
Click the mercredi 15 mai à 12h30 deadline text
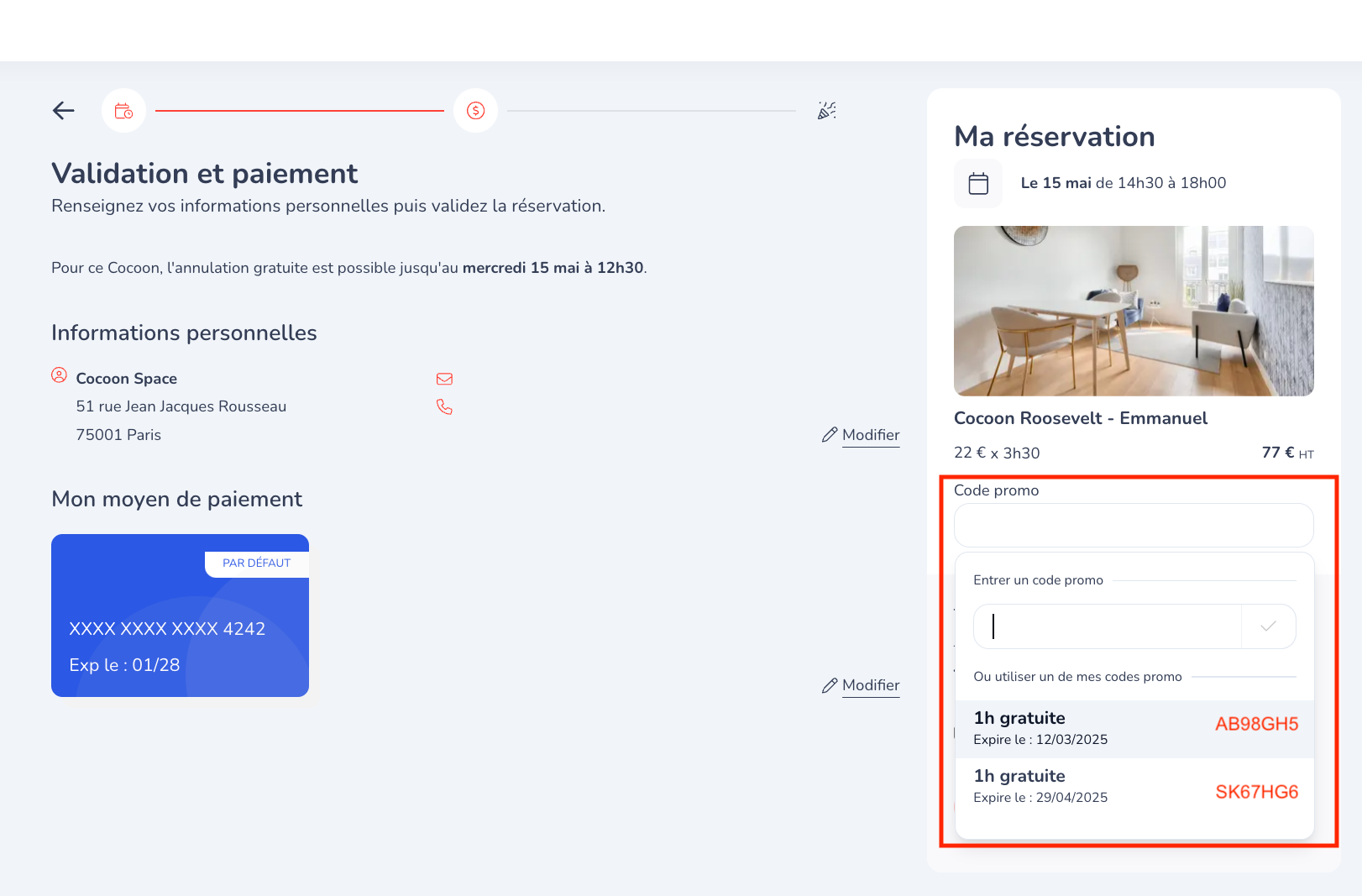553,268
